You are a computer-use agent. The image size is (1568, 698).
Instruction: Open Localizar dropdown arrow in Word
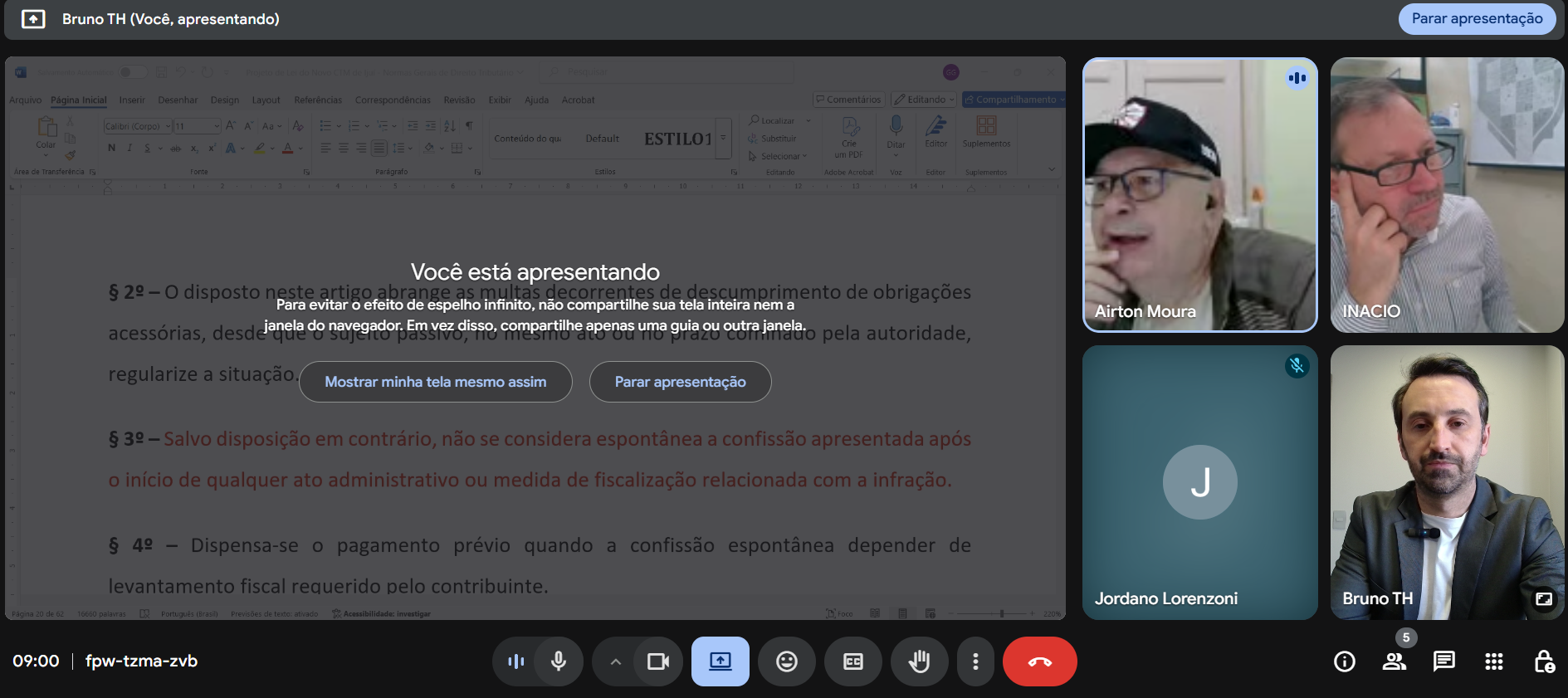(x=808, y=121)
